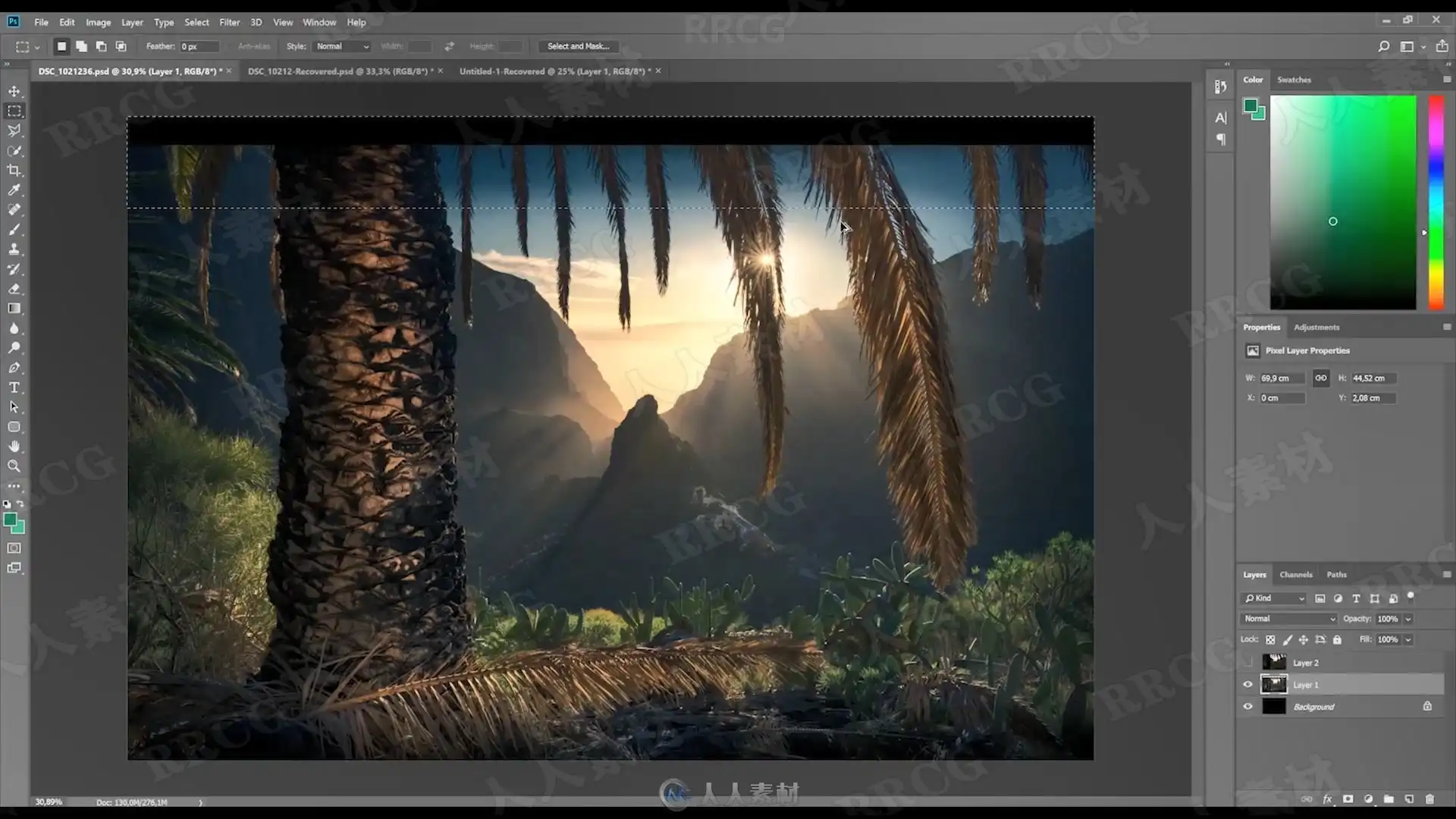Select the Clone Stamp tool

click(14, 249)
